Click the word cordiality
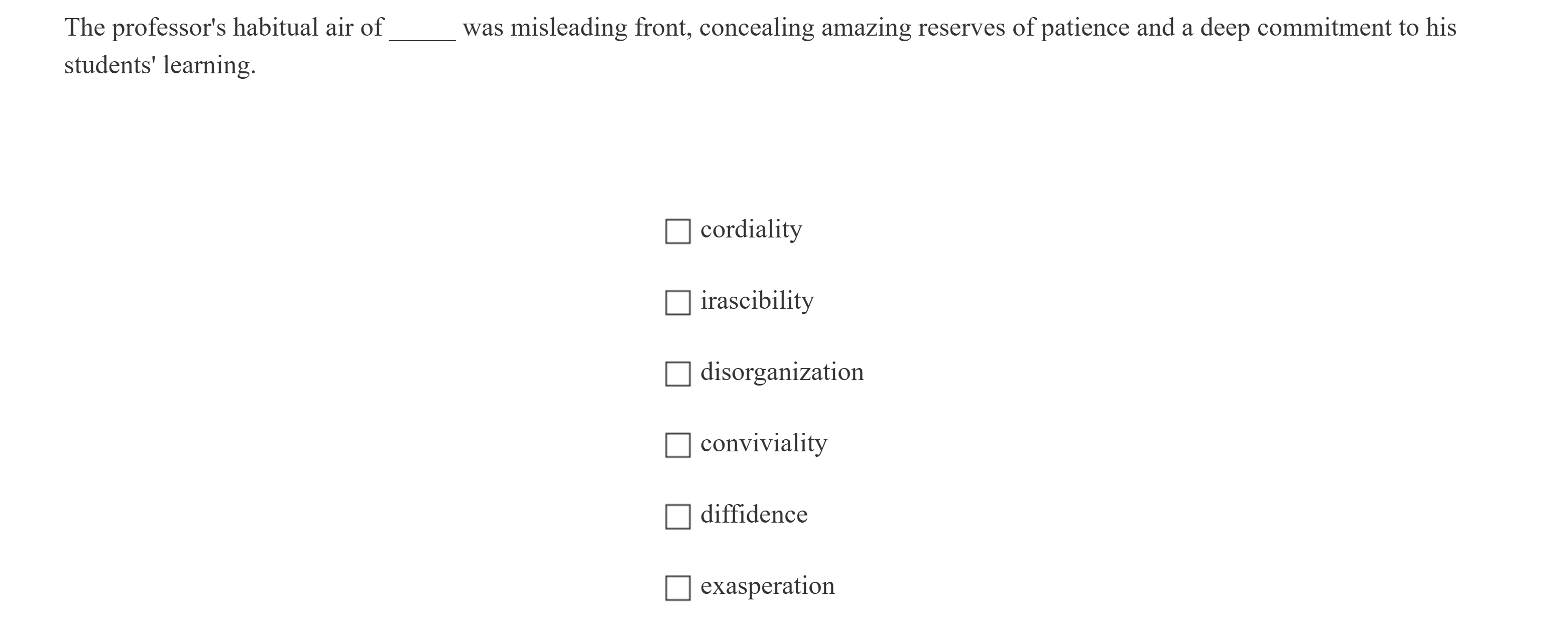The height and width of the screenshot is (618, 1568). coord(751,230)
